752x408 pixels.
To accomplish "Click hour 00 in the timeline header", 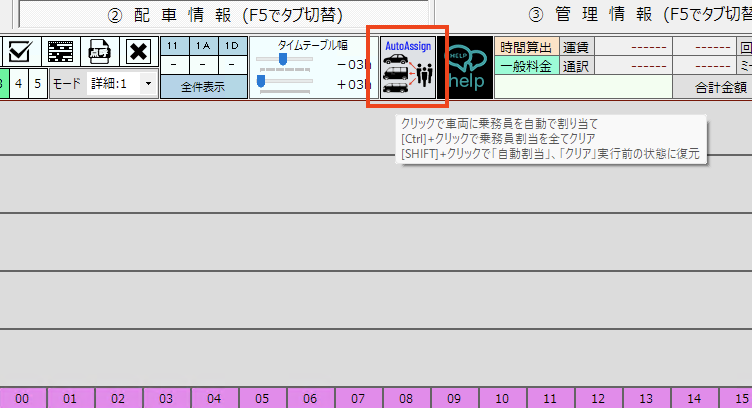I will (23, 398).
